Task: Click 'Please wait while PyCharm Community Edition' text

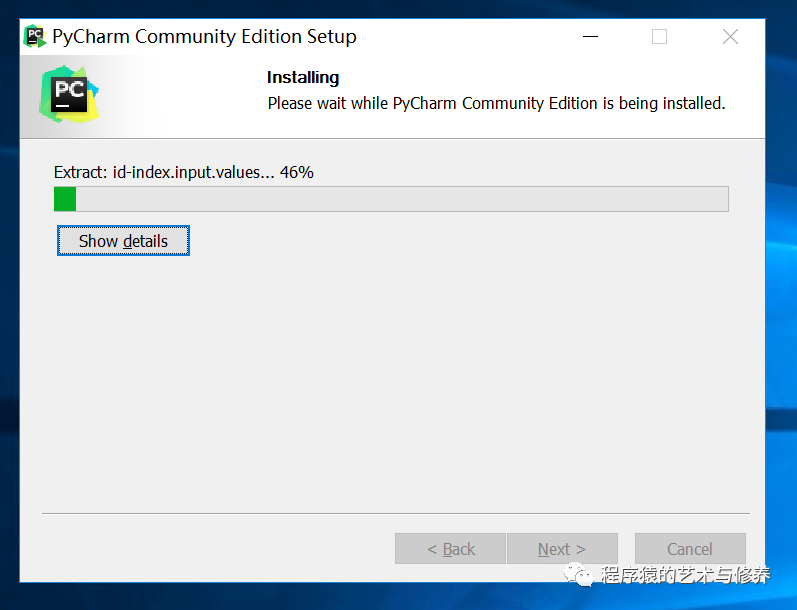Action: [433, 103]
